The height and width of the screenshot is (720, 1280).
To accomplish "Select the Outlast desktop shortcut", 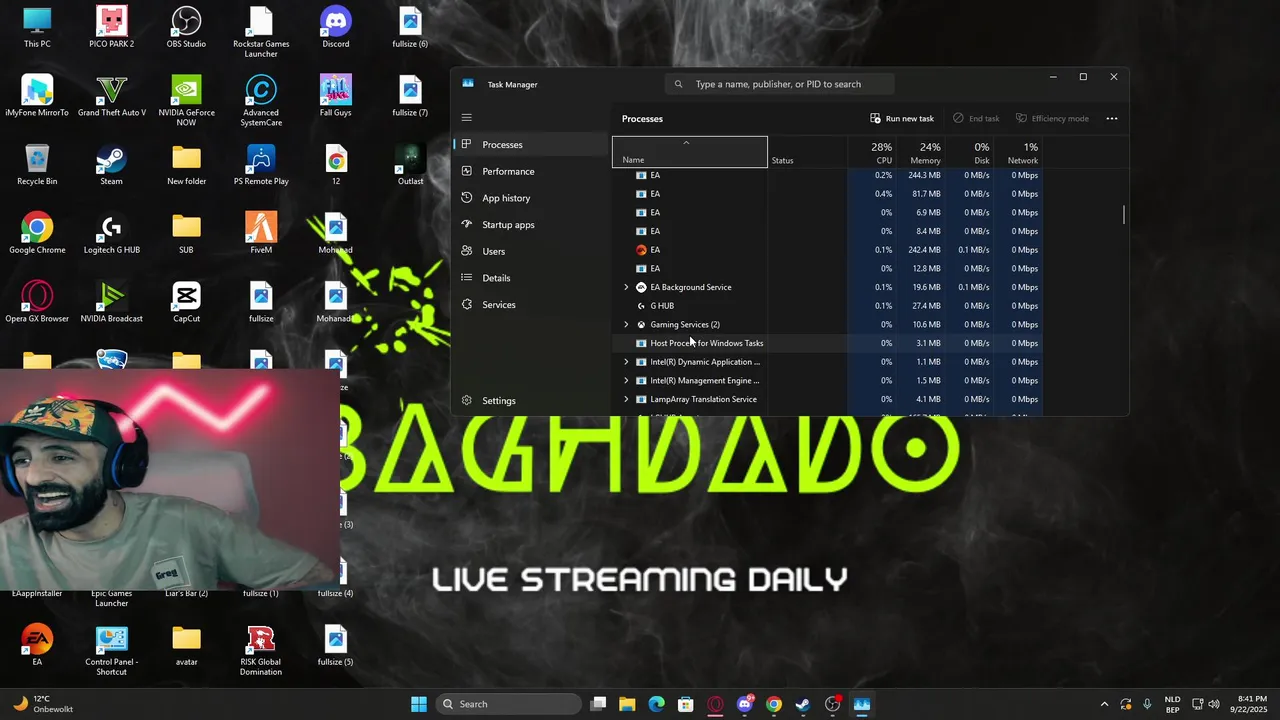I will point(410,165).
